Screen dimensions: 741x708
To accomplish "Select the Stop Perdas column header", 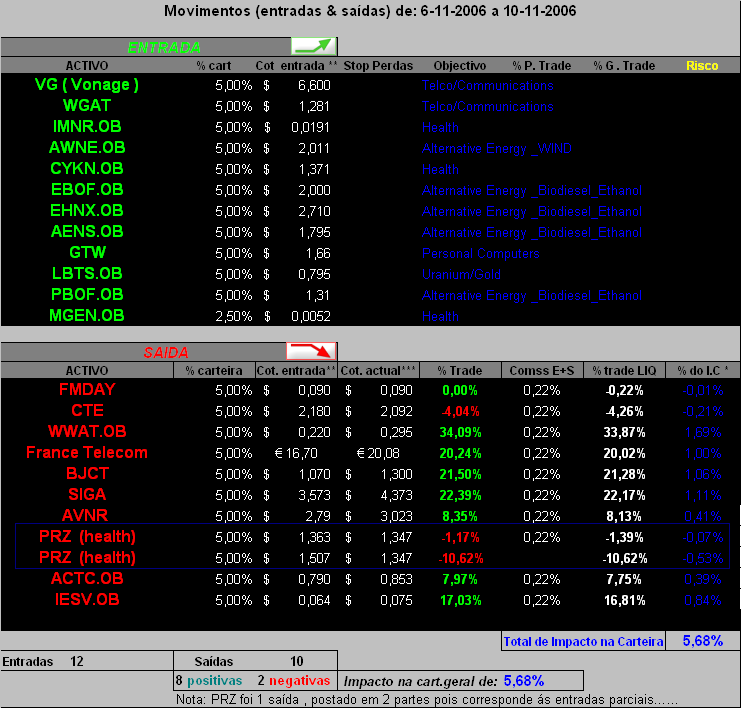I will tap(378, 66).
